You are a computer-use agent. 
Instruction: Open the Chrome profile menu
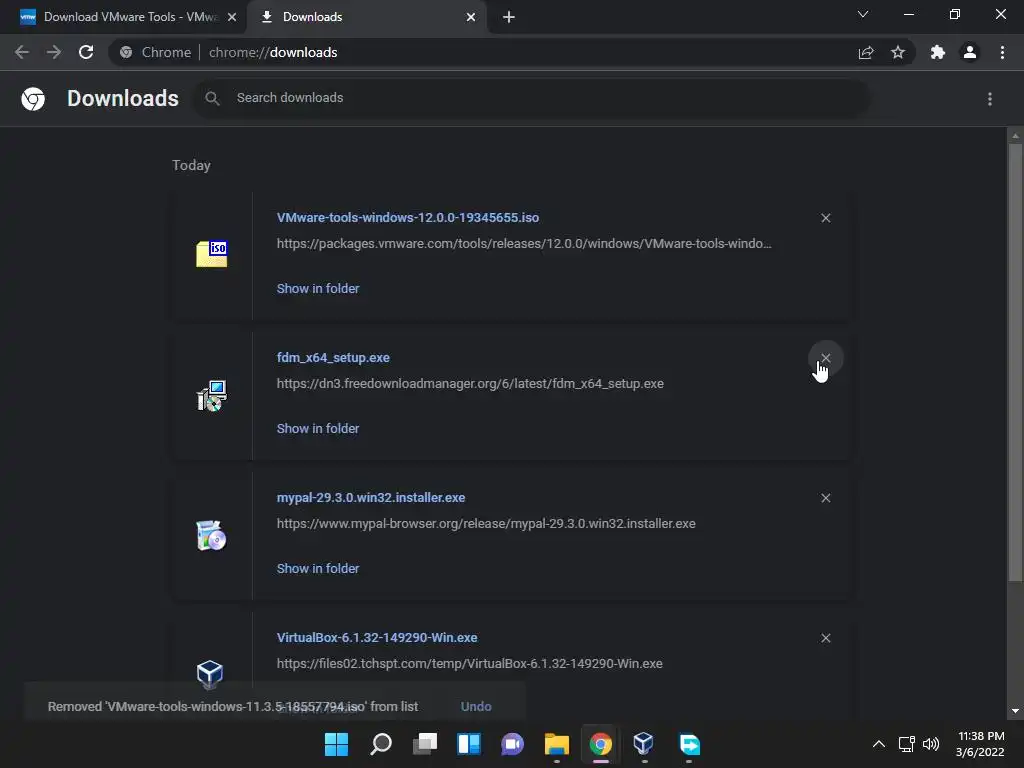click(970, 52)
